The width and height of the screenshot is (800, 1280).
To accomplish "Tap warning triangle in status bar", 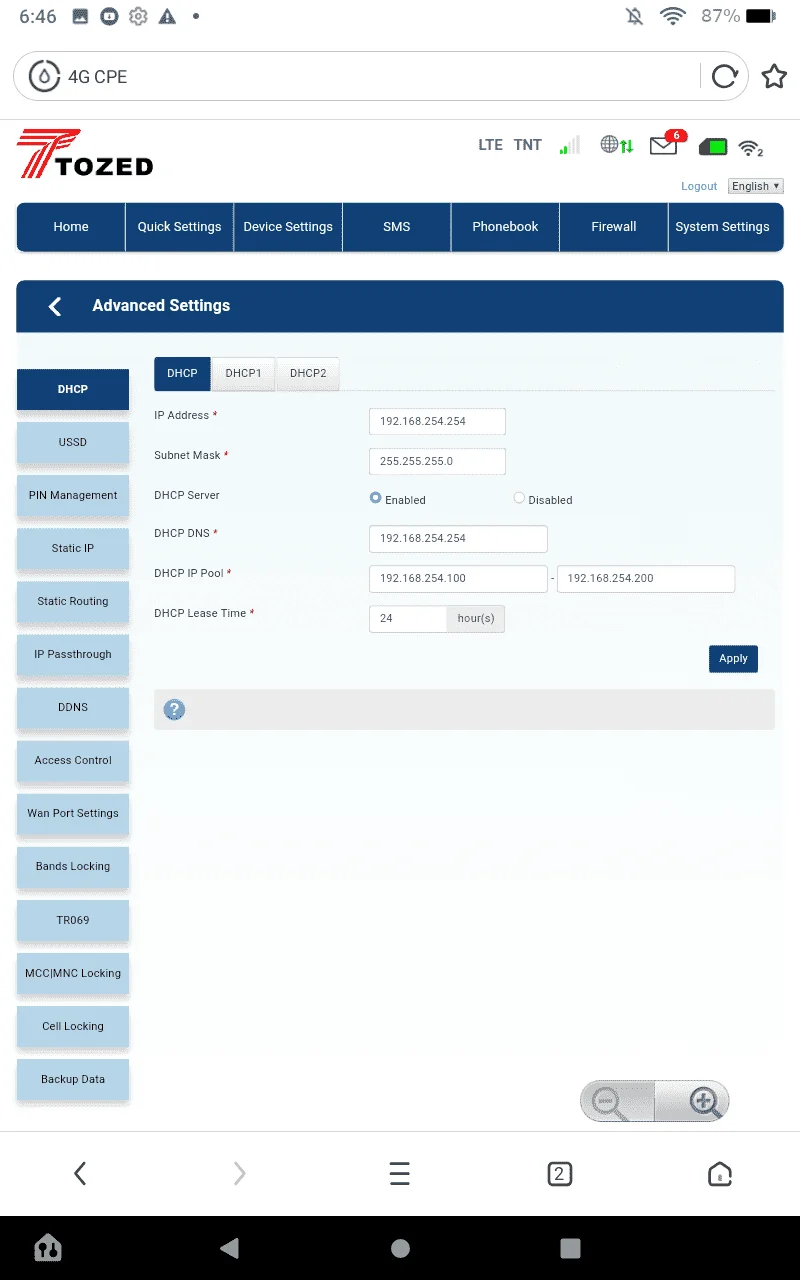I will click(167, 16).
